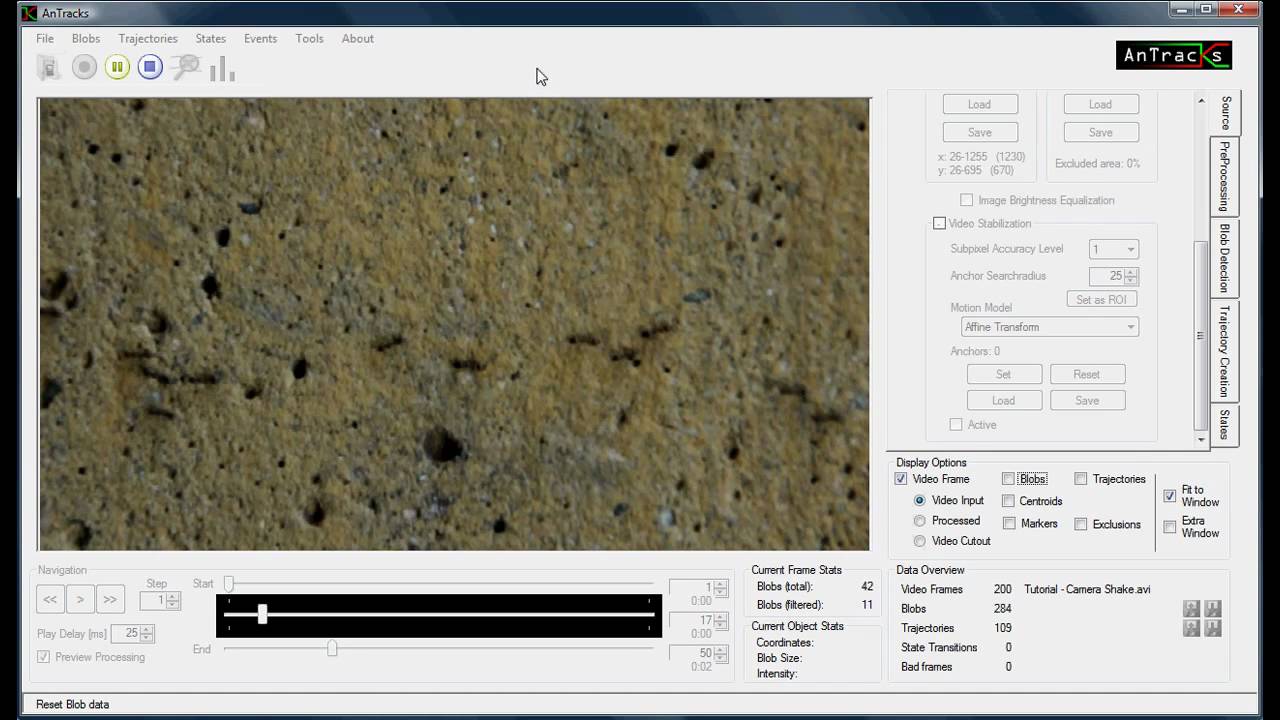Click the settings panel down scroll arrow
Screen dimensions: 1280x720
(x=1202, y=439)
